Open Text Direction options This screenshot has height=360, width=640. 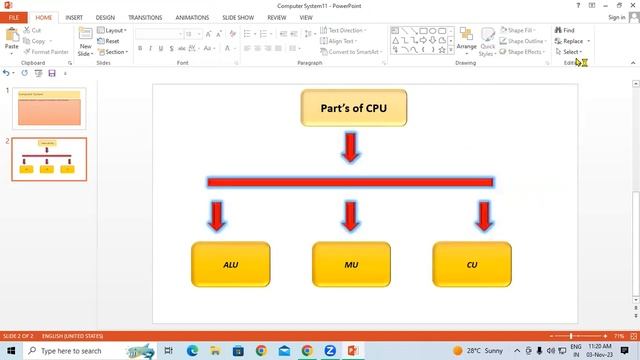[343, 30]
